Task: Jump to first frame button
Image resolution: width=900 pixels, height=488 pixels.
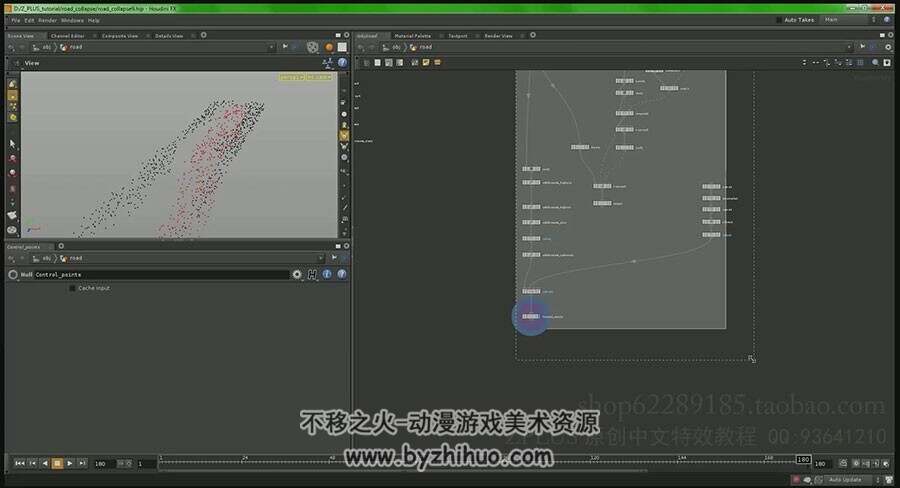Action: click(x=19, y=463)
